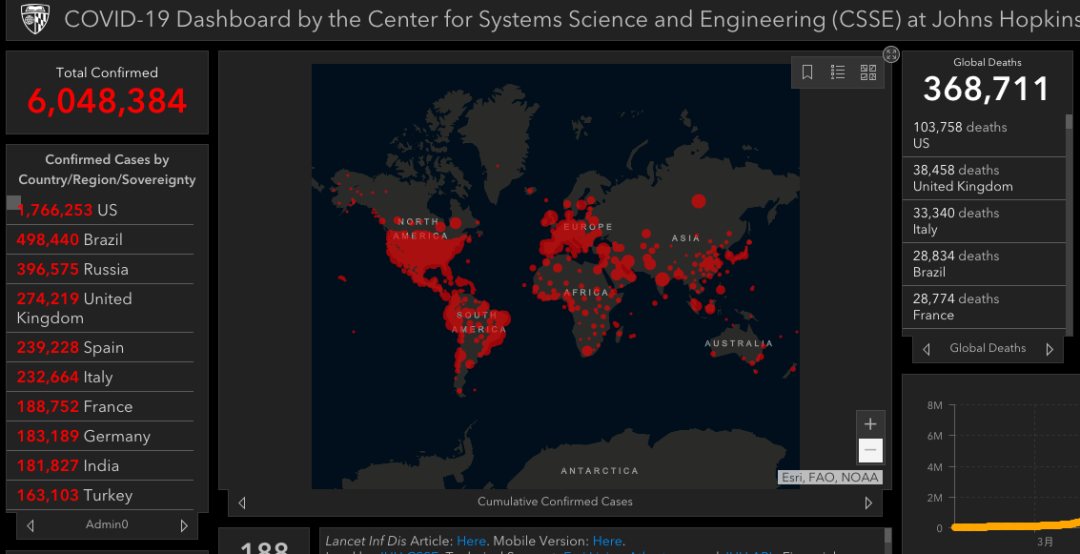Zoom out the map with minus button

[870, 451]
